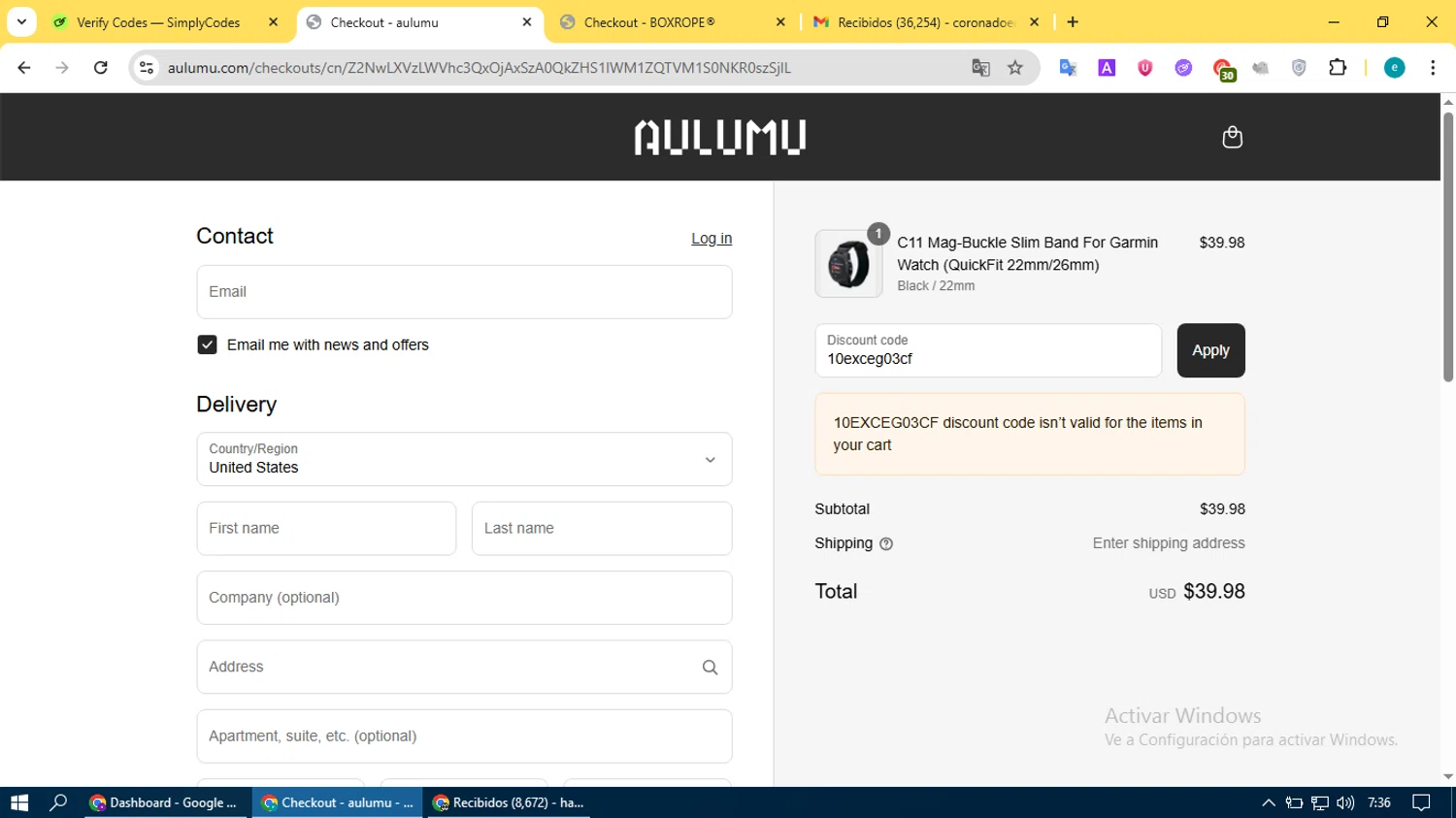Close the Recibidos Gmail tab

pyautogui.click(x=1034, y=21)
